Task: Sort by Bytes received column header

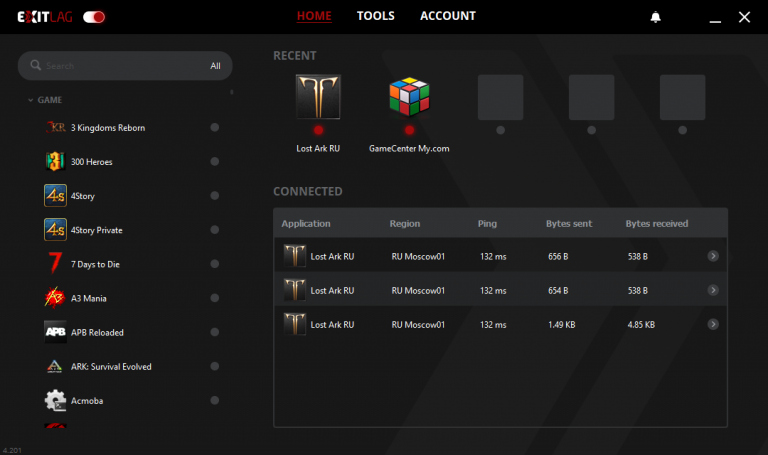Action: (656, 224)
